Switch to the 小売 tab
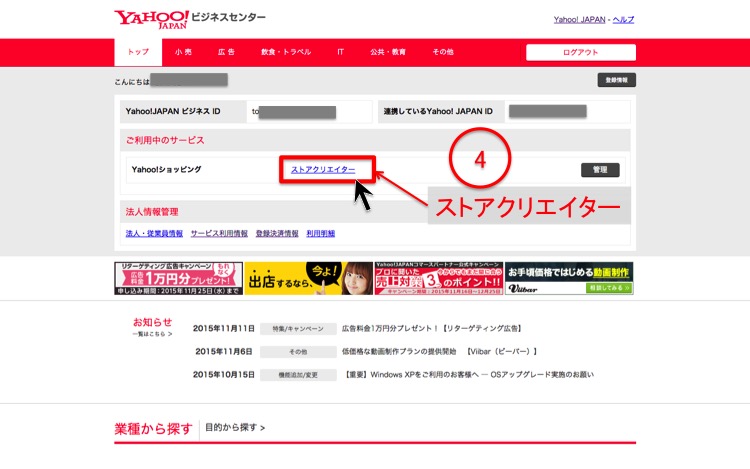The image size is (750, 469). click(x=183, y=52)
